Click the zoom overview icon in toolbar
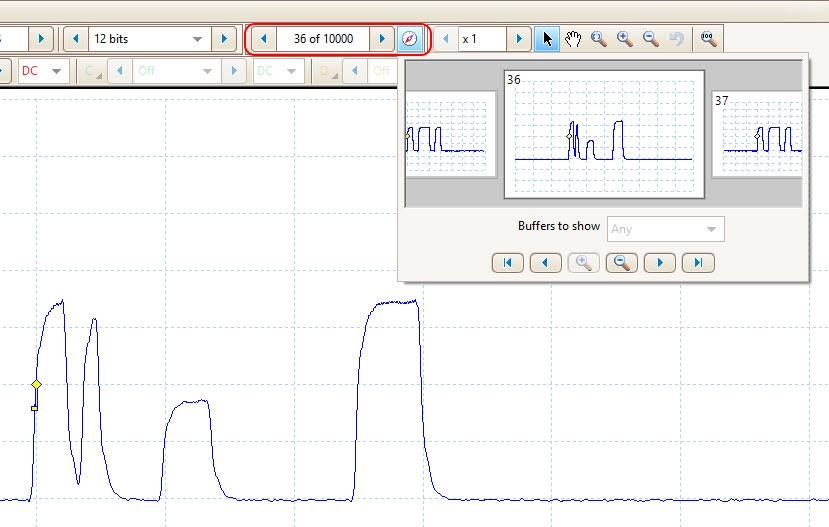 708,39
